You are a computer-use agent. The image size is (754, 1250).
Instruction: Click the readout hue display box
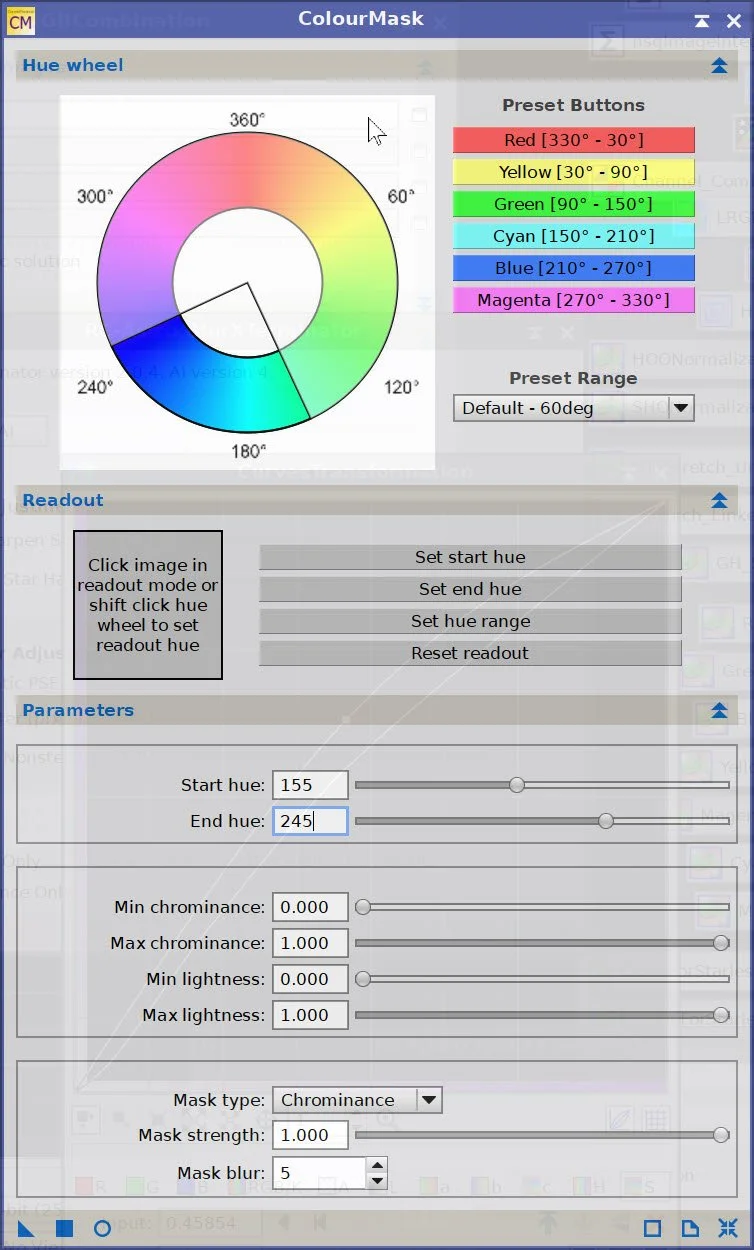pos(148,605)
